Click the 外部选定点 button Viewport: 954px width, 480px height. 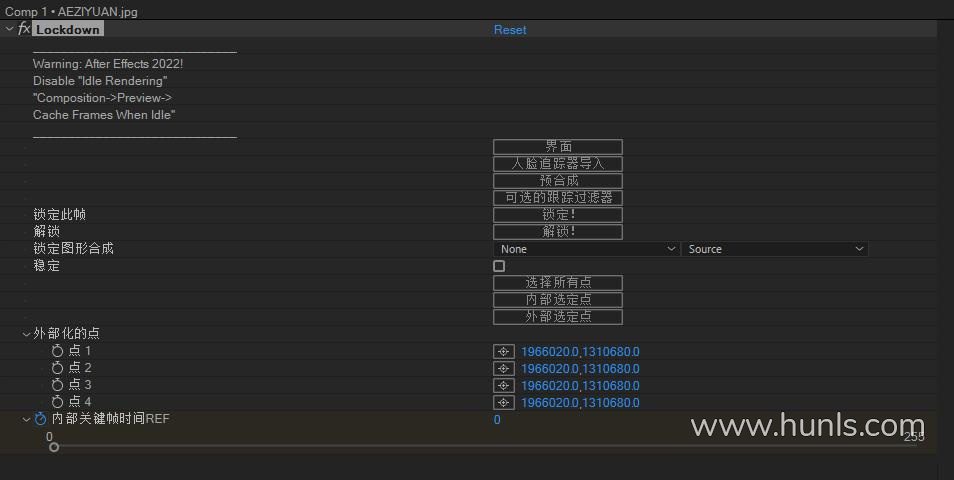[558, 317]
